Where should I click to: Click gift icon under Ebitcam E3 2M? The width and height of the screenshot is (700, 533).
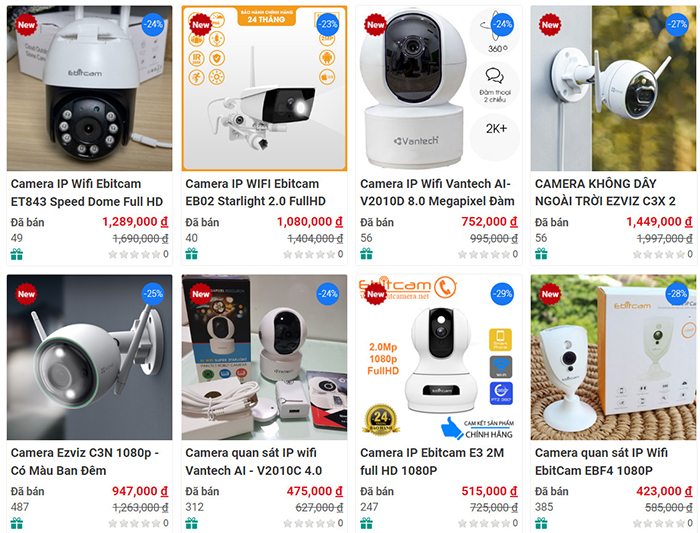367,523
